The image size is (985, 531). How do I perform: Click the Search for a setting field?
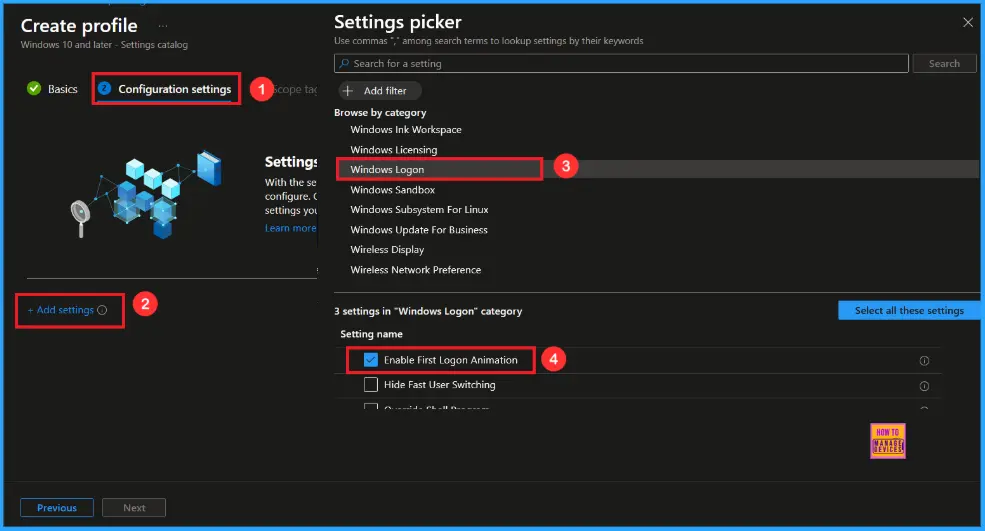point(620,64)
